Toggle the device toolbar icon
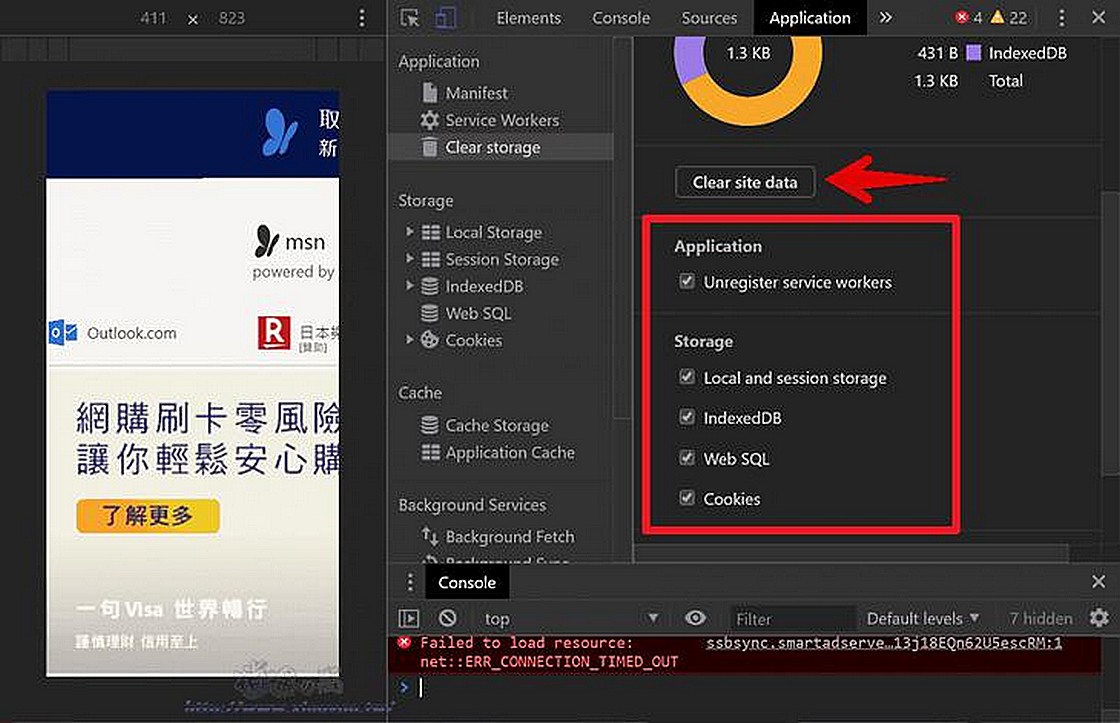The image size is (1120, 723). [x=446, y=18]
